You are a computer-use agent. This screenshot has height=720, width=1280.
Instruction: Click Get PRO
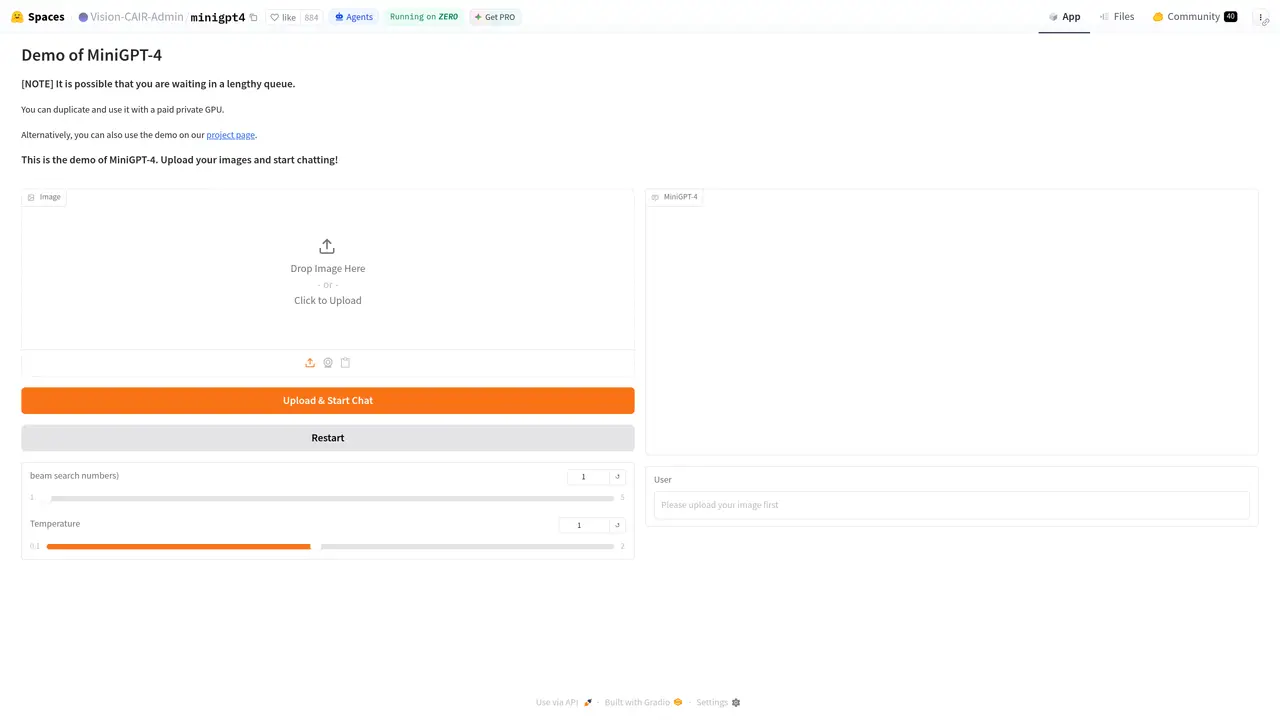tap(495, 17)
